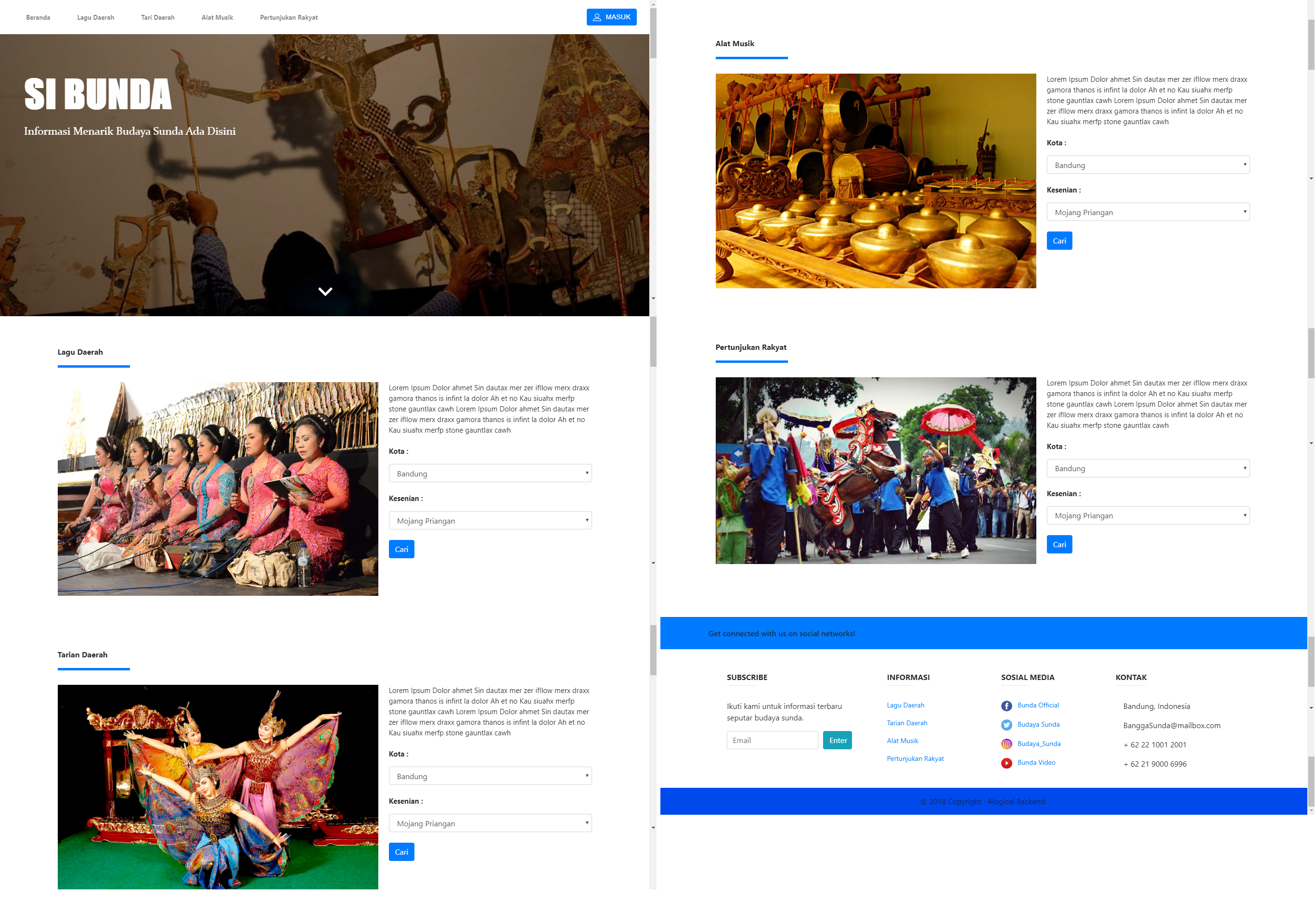The width and height of the screenshot is (1315, 924).
Task: Go to Lagu Daerah in top navigation
Action: coord(96,18)
